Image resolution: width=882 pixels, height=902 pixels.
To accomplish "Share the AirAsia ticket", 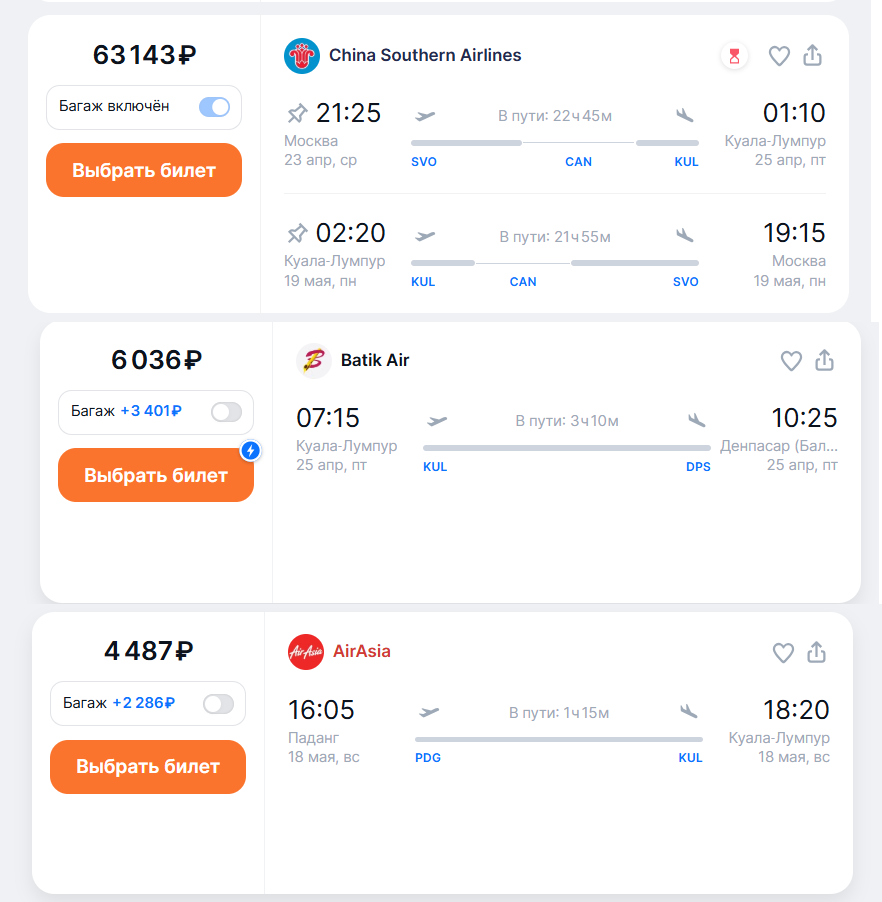I will pyautogui.click(x=817, y=652).
